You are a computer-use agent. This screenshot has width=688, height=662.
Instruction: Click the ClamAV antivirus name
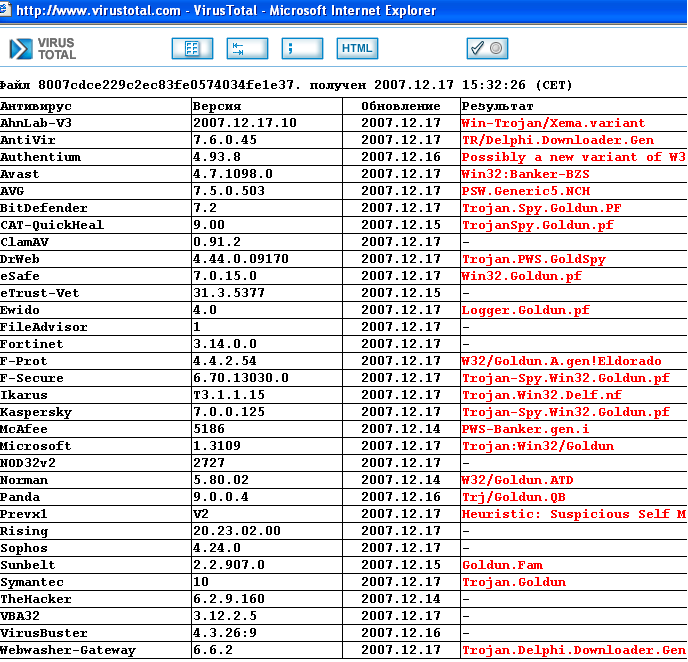24,242
